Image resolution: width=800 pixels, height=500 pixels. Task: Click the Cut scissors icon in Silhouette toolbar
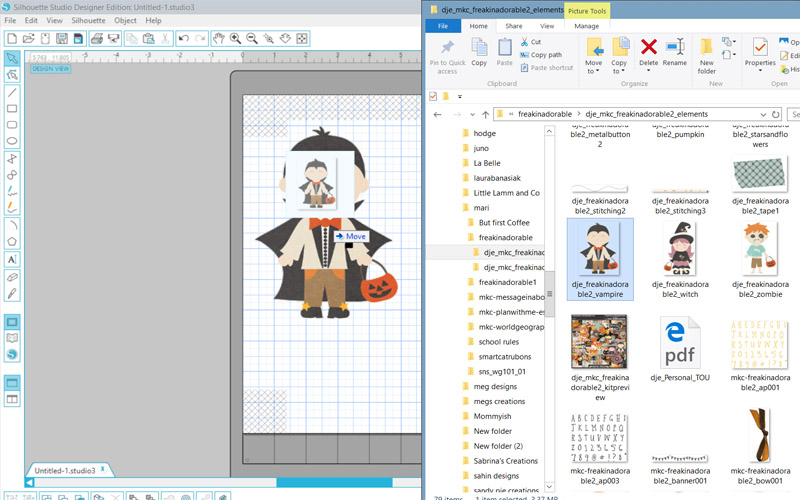point(165,38)
